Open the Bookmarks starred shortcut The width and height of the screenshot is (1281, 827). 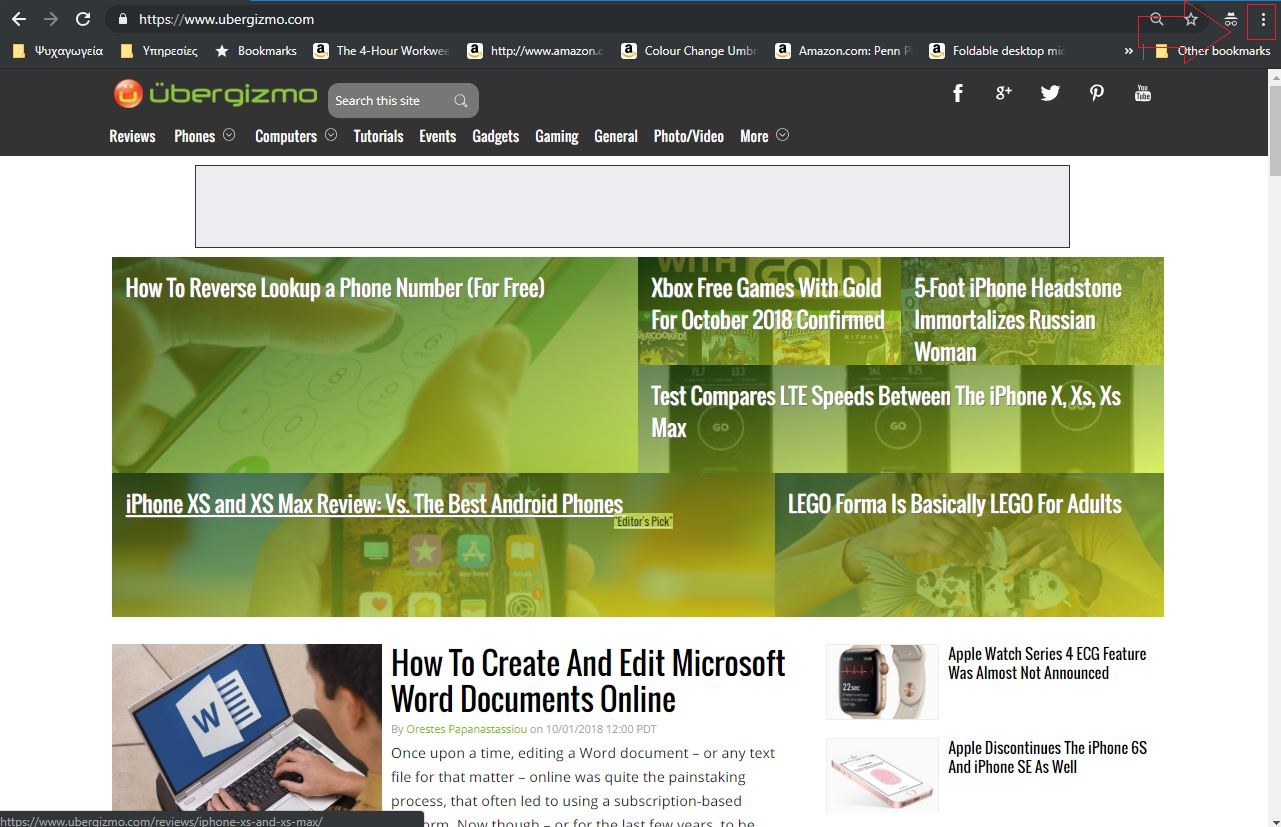(x=255, y=51)
